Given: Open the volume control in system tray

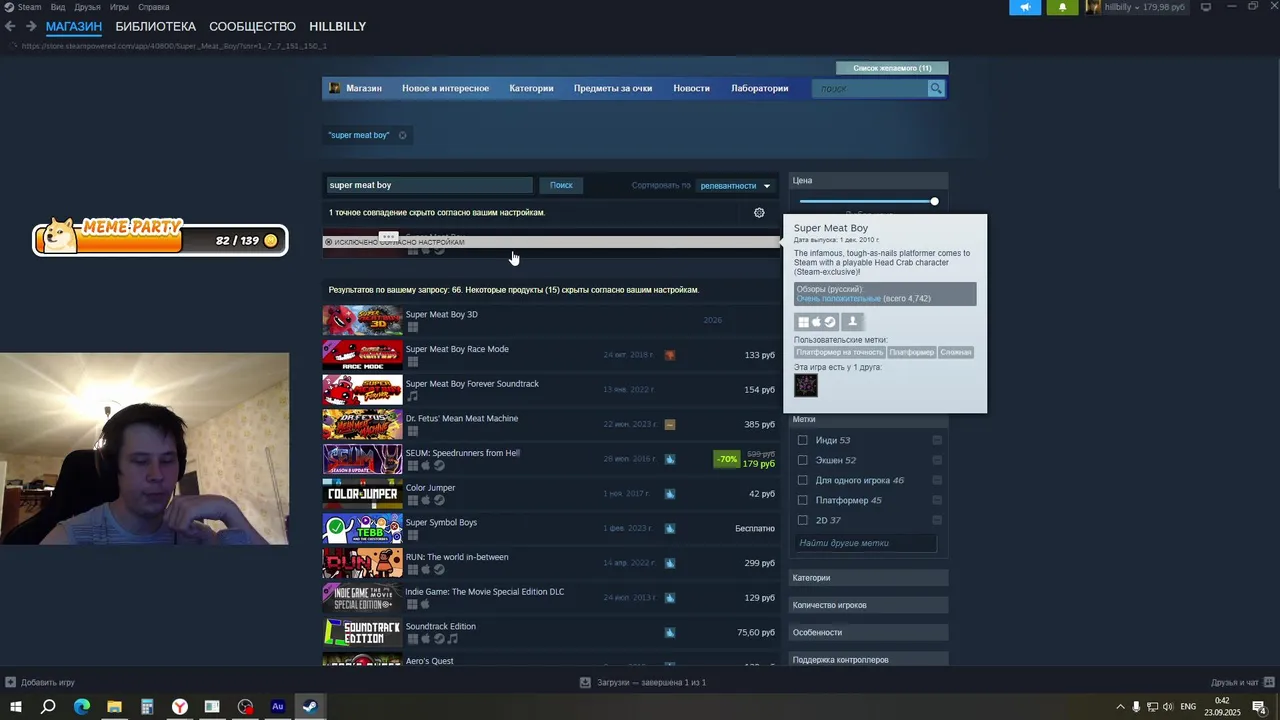Looking at the screenshot, I should point(1168,707).
